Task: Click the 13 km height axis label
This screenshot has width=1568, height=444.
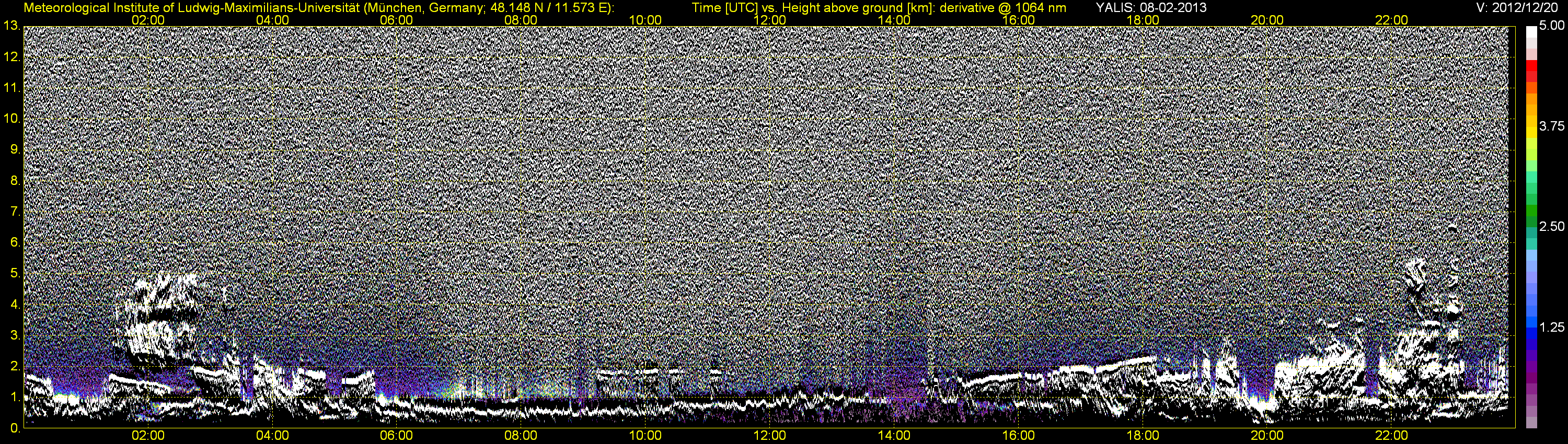Action: (11, 26)
